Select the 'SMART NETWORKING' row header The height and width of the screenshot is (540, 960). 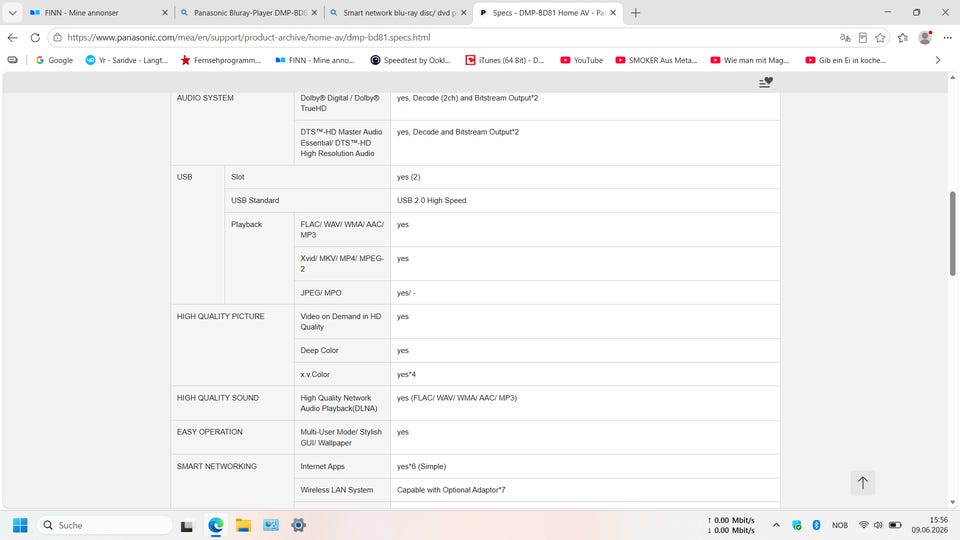[x=233, y=481]
